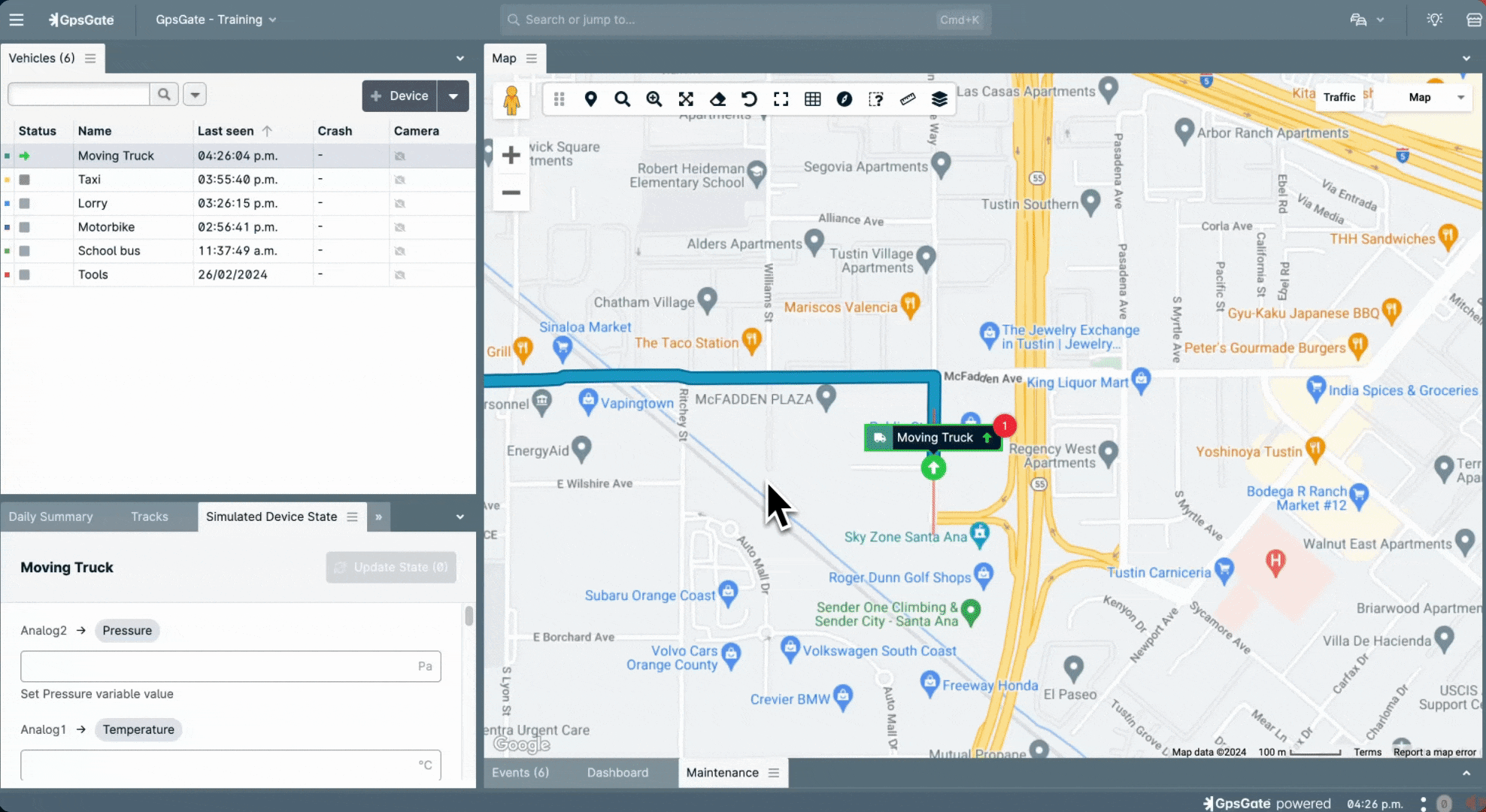Toggle the lightbulb theme icon
The image size is (1486, 812).
coord(1434,20)
